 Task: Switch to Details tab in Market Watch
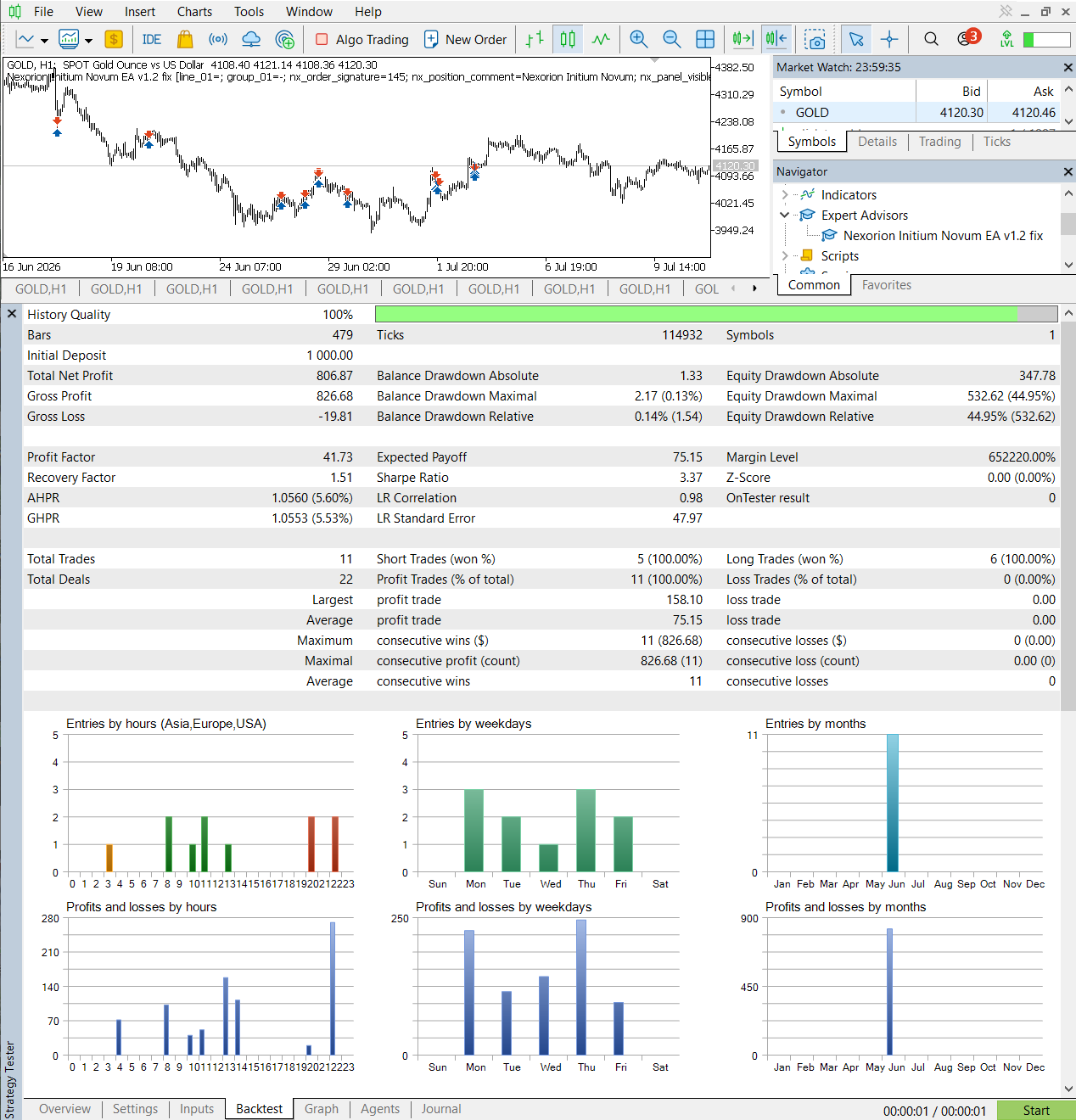pyautogui.click(x=877, y=142)
